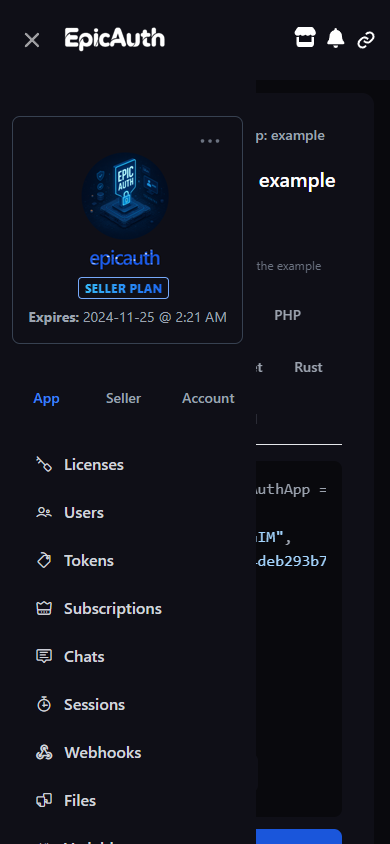
Task: Open the three-dot menu on profile card
Action: tap(210, 141)
